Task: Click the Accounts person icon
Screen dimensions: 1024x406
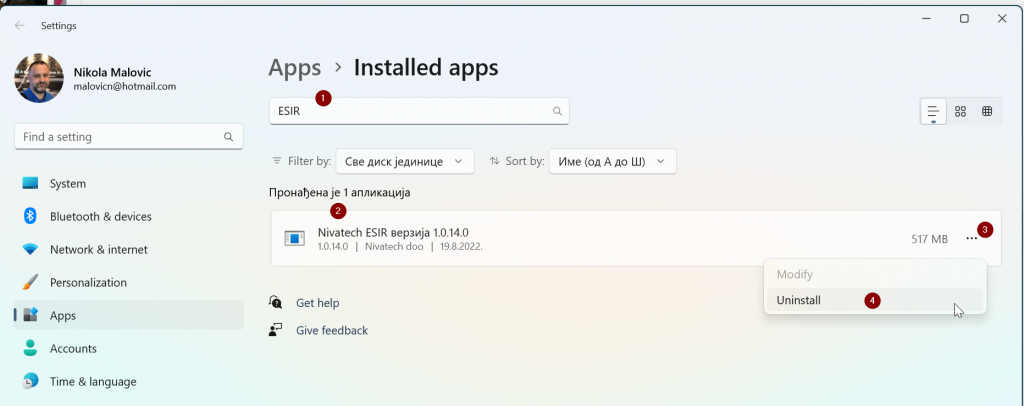Action: tap(30, 348)
